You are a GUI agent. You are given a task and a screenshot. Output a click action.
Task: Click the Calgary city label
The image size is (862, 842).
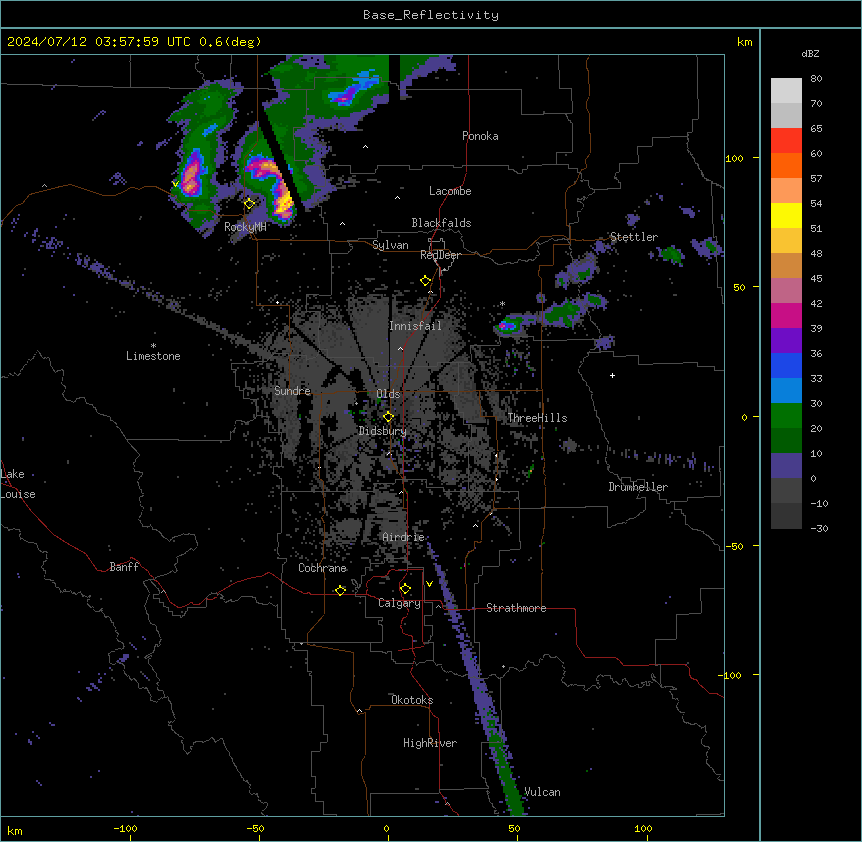(x=399, y=603)
